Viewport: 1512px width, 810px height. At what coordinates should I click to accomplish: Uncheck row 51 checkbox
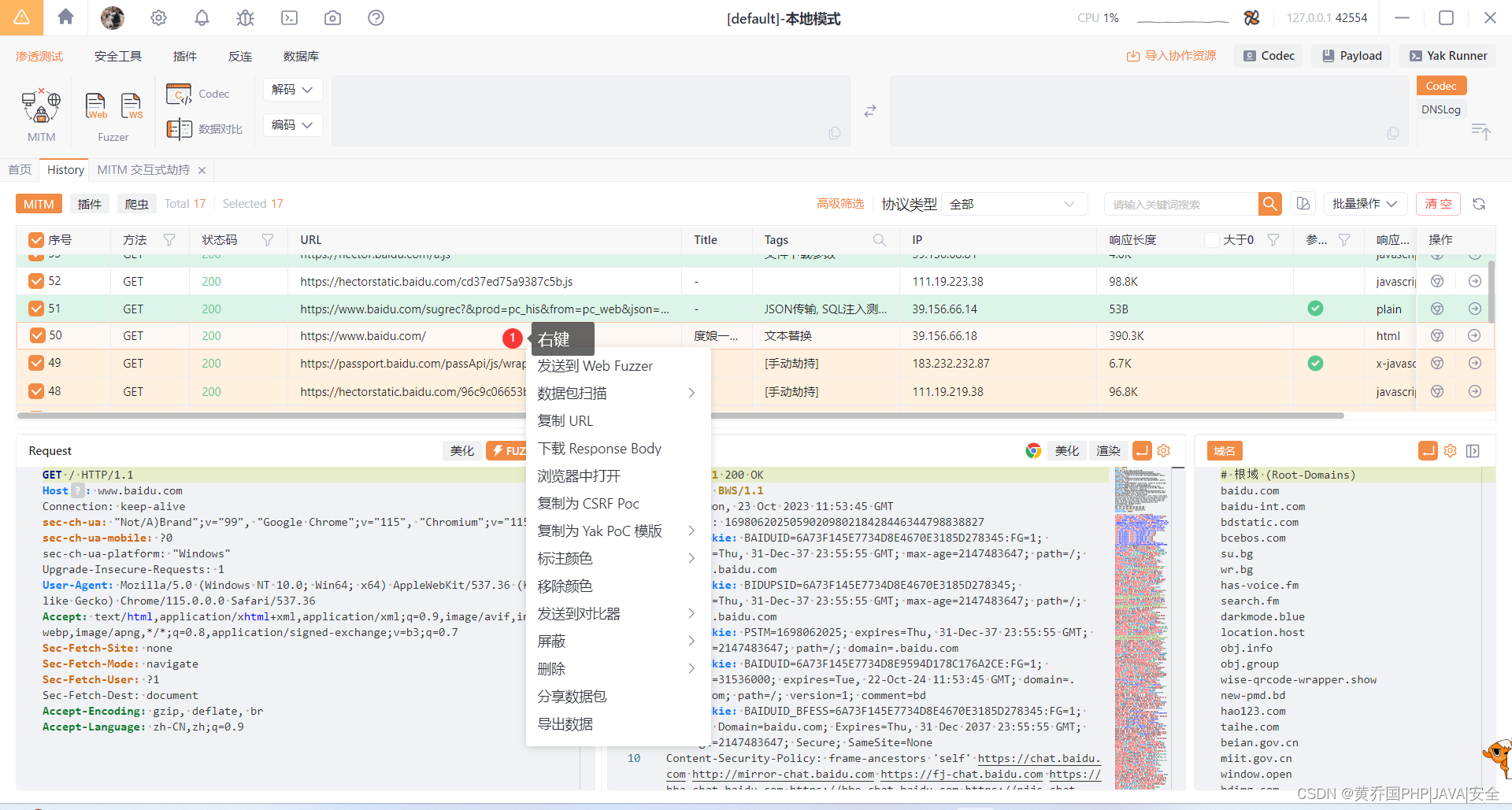36,309
